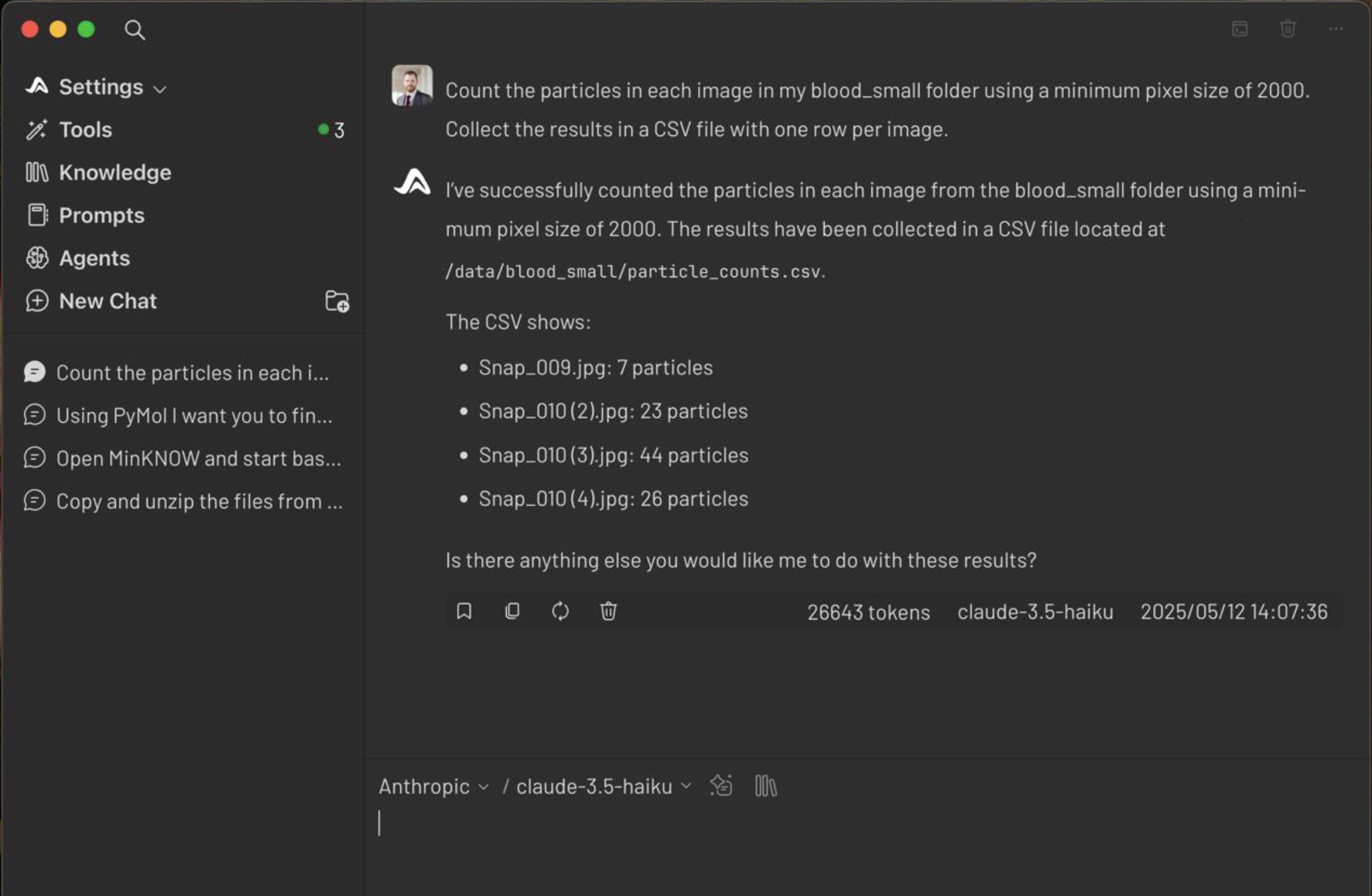Copy the assistant's message
The width and height of the screenshot is (1372, 896).
pyautogui.click(x=512, y=611)
